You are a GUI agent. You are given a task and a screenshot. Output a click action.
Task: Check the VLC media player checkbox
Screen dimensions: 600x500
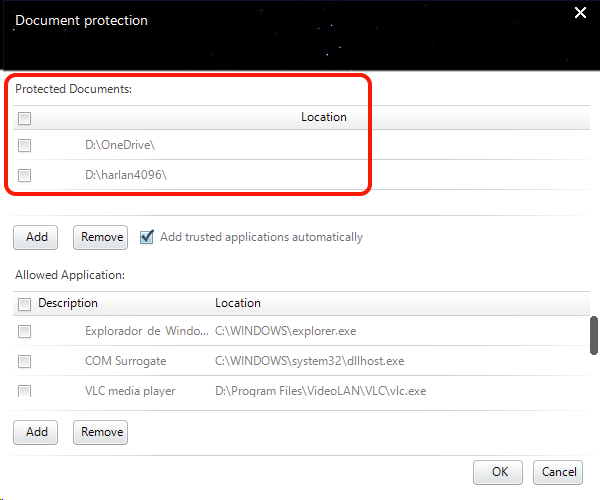[25, 391]
